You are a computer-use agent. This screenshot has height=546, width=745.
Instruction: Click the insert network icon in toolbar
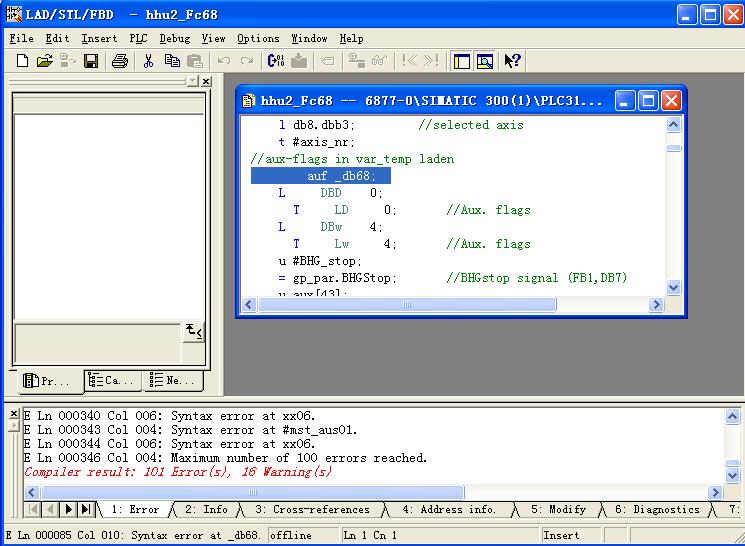click(x=327, y=61)
